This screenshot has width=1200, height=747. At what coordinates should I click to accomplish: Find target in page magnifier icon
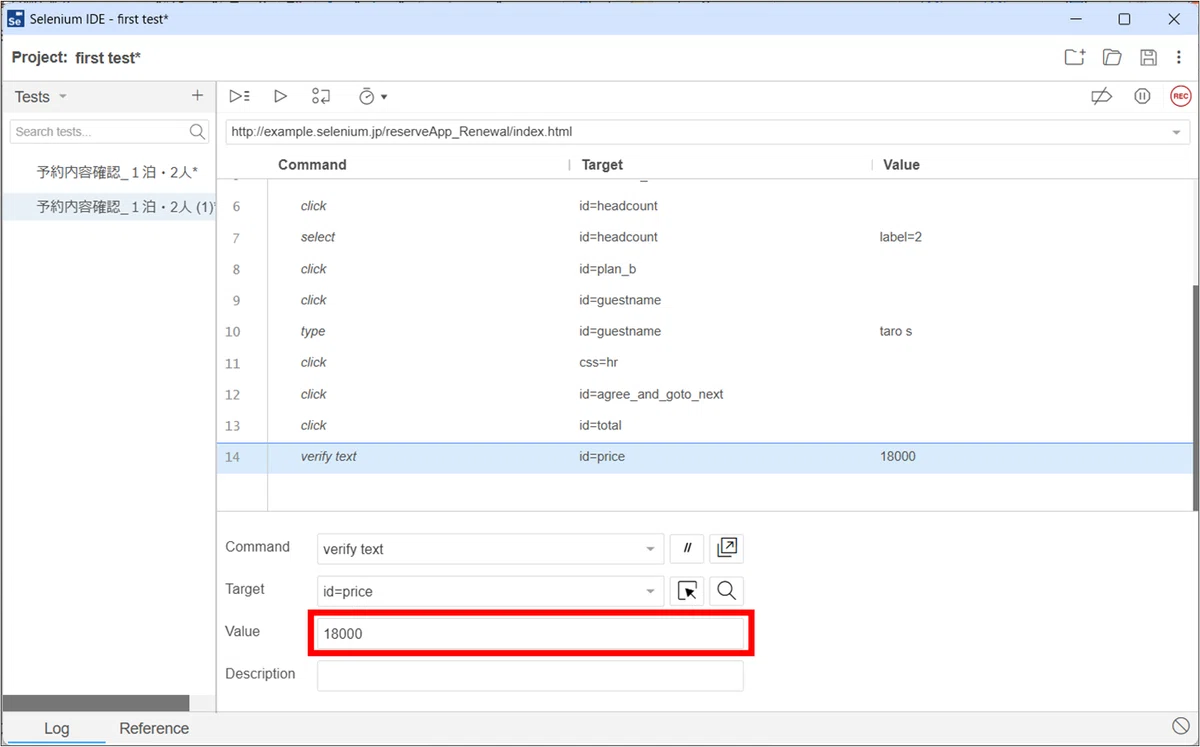[727, 591]
